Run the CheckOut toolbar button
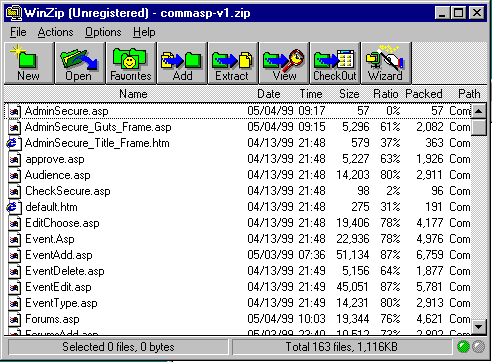The height and width of the screenshot is (362, 492). (335, 63)
